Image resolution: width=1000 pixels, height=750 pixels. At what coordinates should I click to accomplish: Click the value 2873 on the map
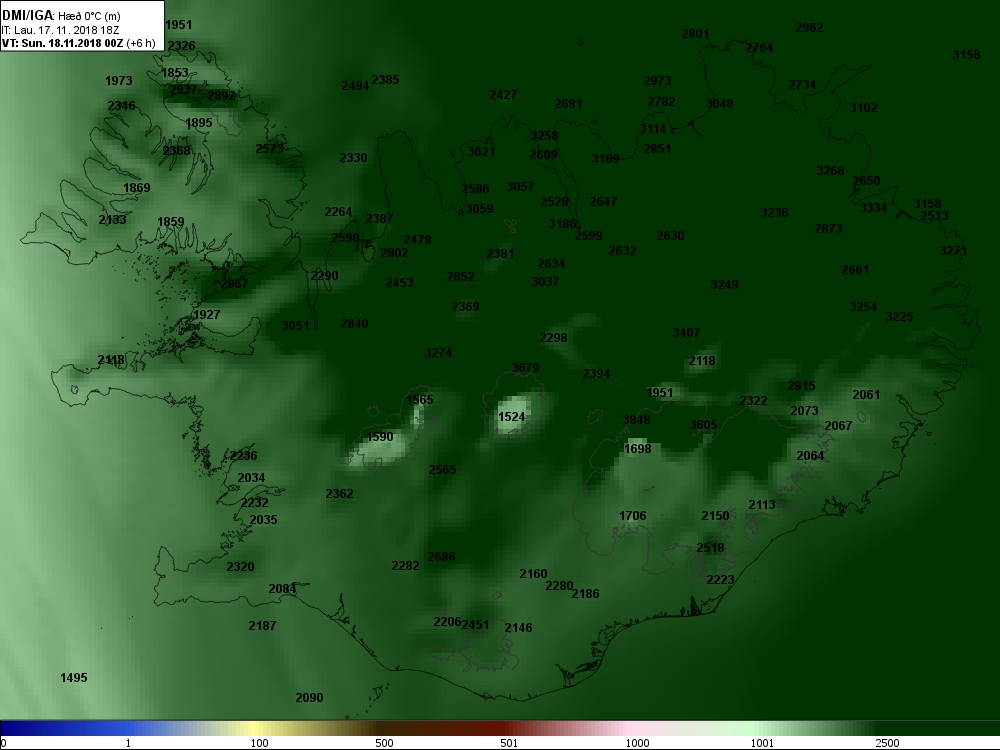coord(828,229)
